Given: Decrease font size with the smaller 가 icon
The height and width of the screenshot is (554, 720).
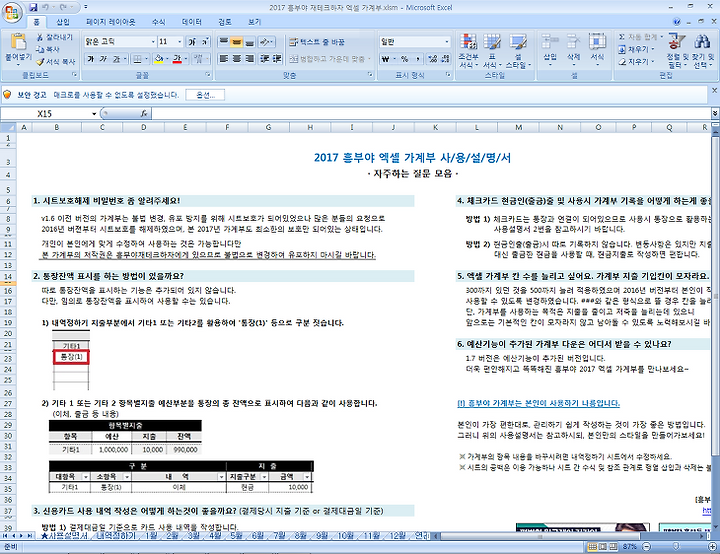Looking at the screenshot, I should [x=205, y=42].
